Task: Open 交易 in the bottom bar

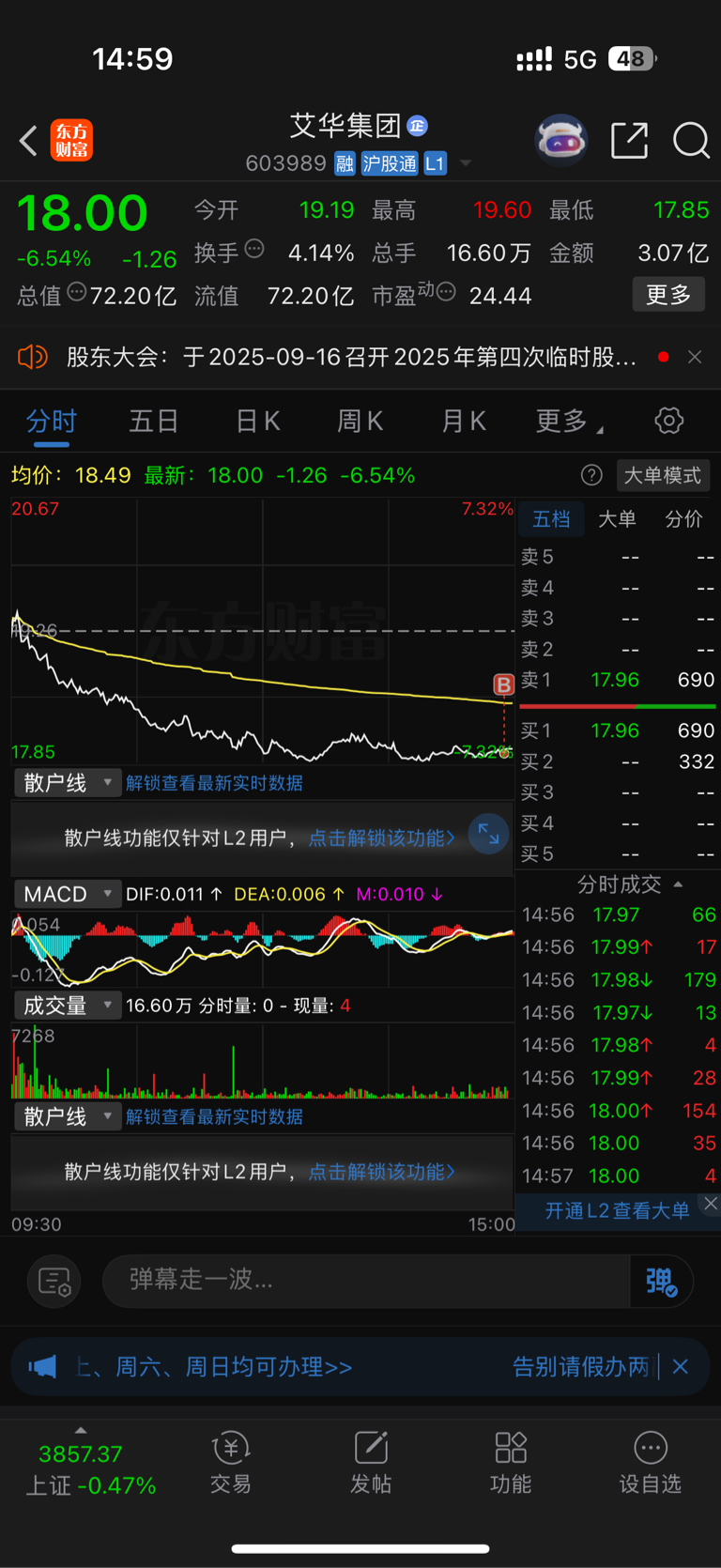Action: point(230,1463)
